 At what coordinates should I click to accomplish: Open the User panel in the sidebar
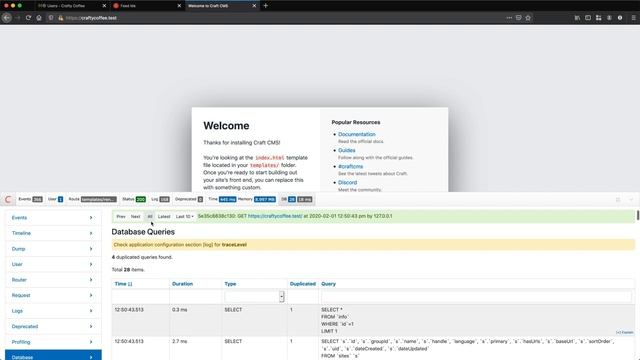pos(53,264)
